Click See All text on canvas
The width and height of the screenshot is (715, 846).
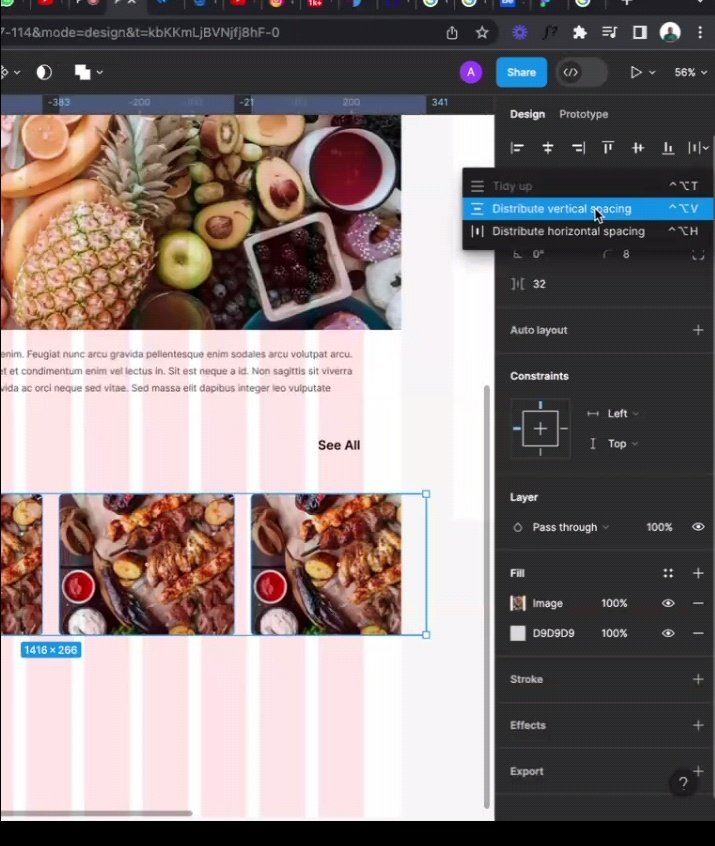(339, 446)
